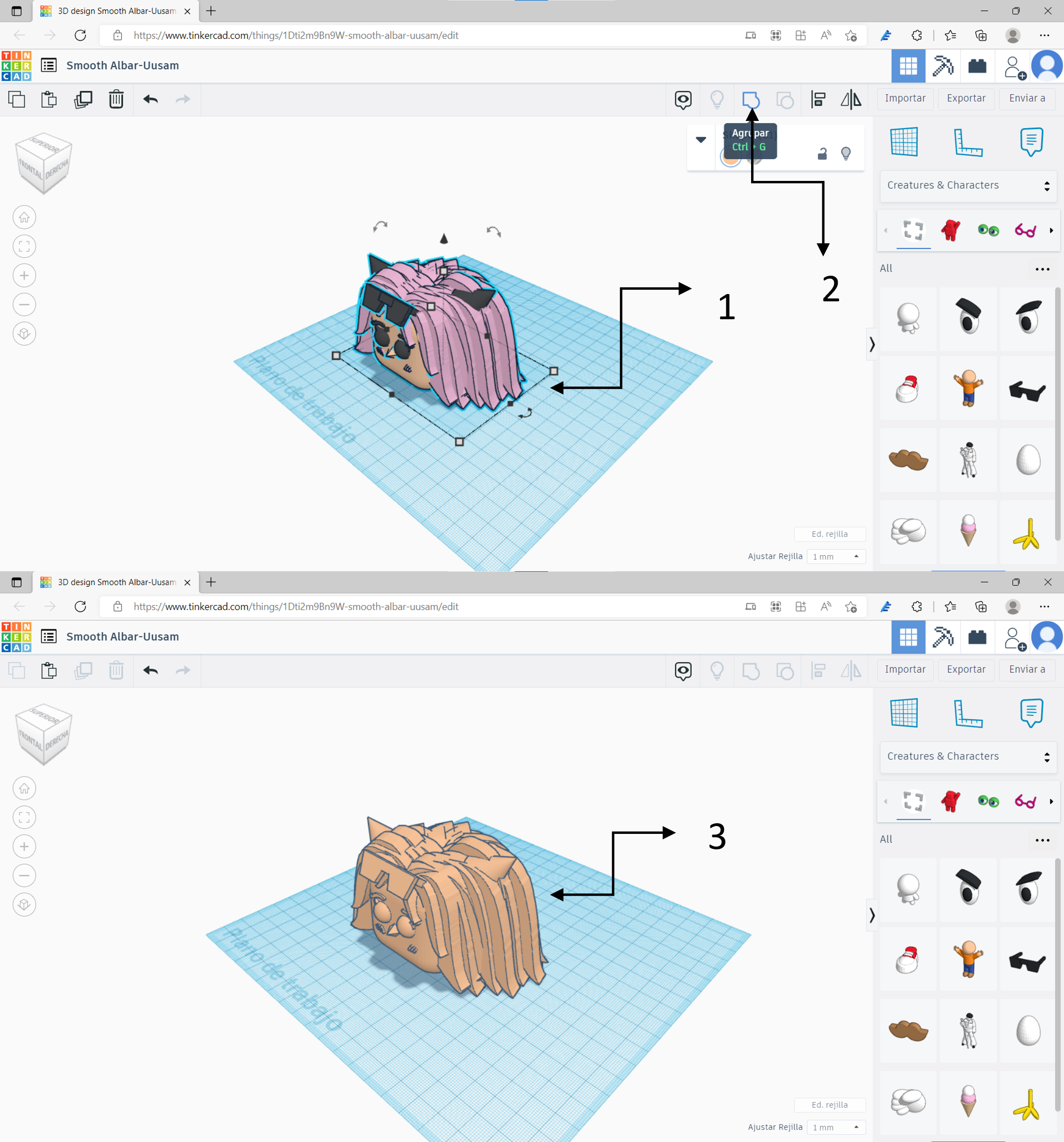
Task: Open Creatures & Characters dropdown in upper window
Action: pos(968,186)
